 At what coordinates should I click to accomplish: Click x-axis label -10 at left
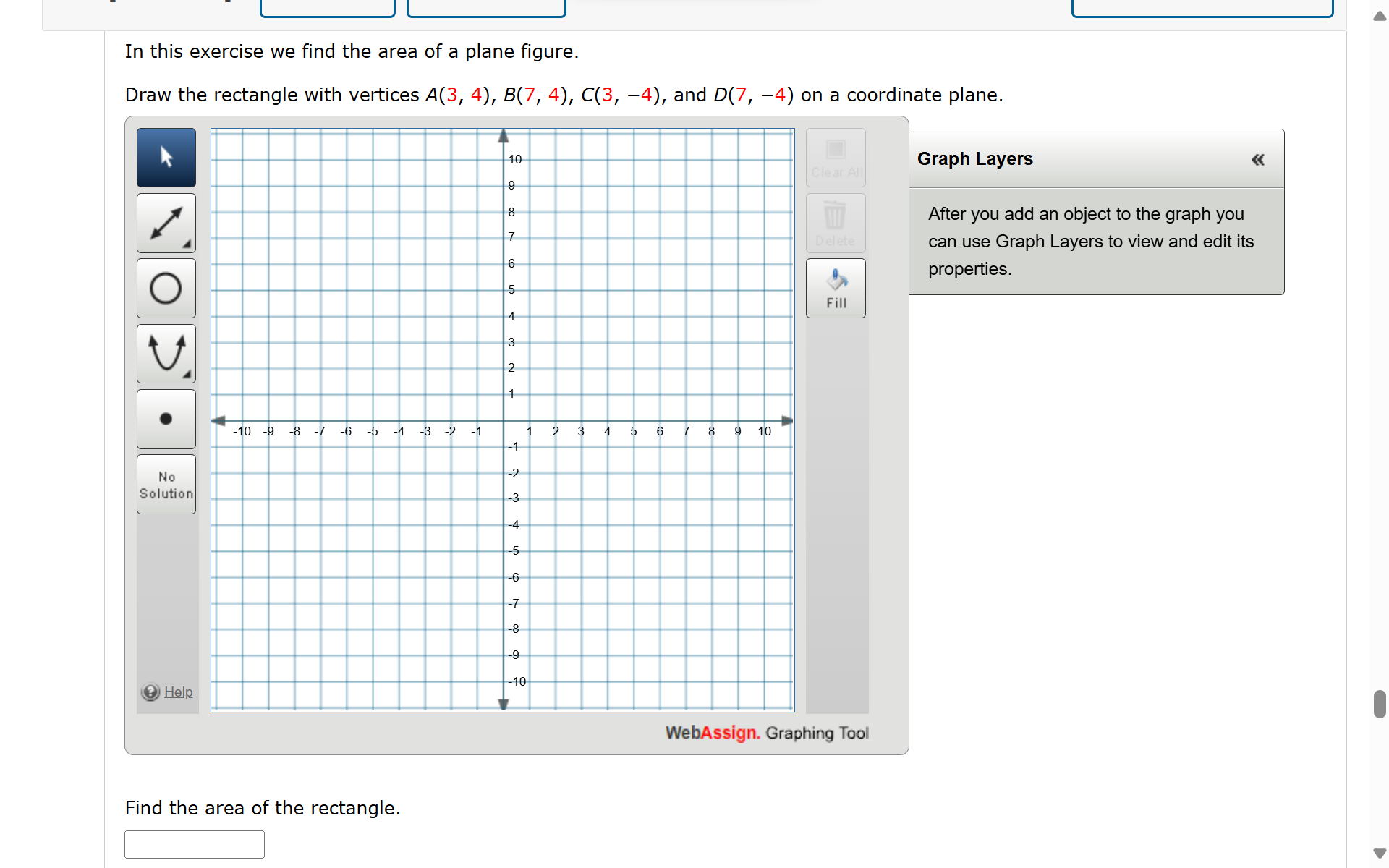tap(242, 431)
